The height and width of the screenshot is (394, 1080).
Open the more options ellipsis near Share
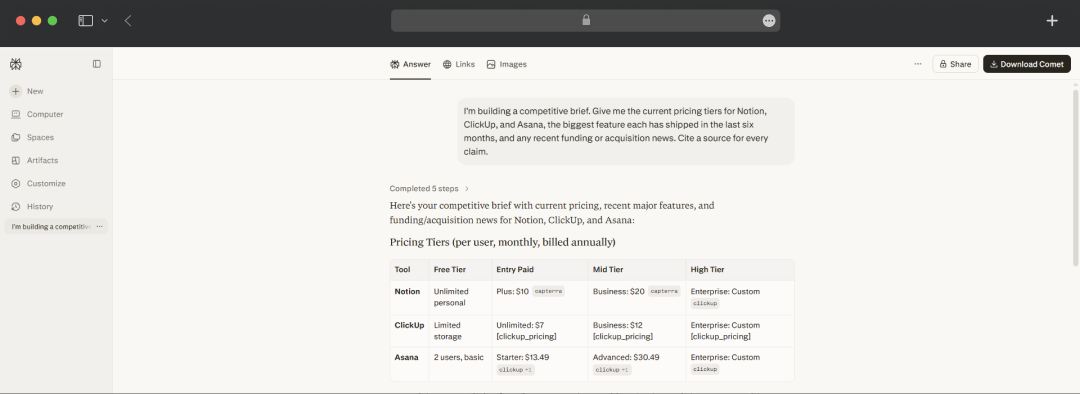click(x=917, y=64)
